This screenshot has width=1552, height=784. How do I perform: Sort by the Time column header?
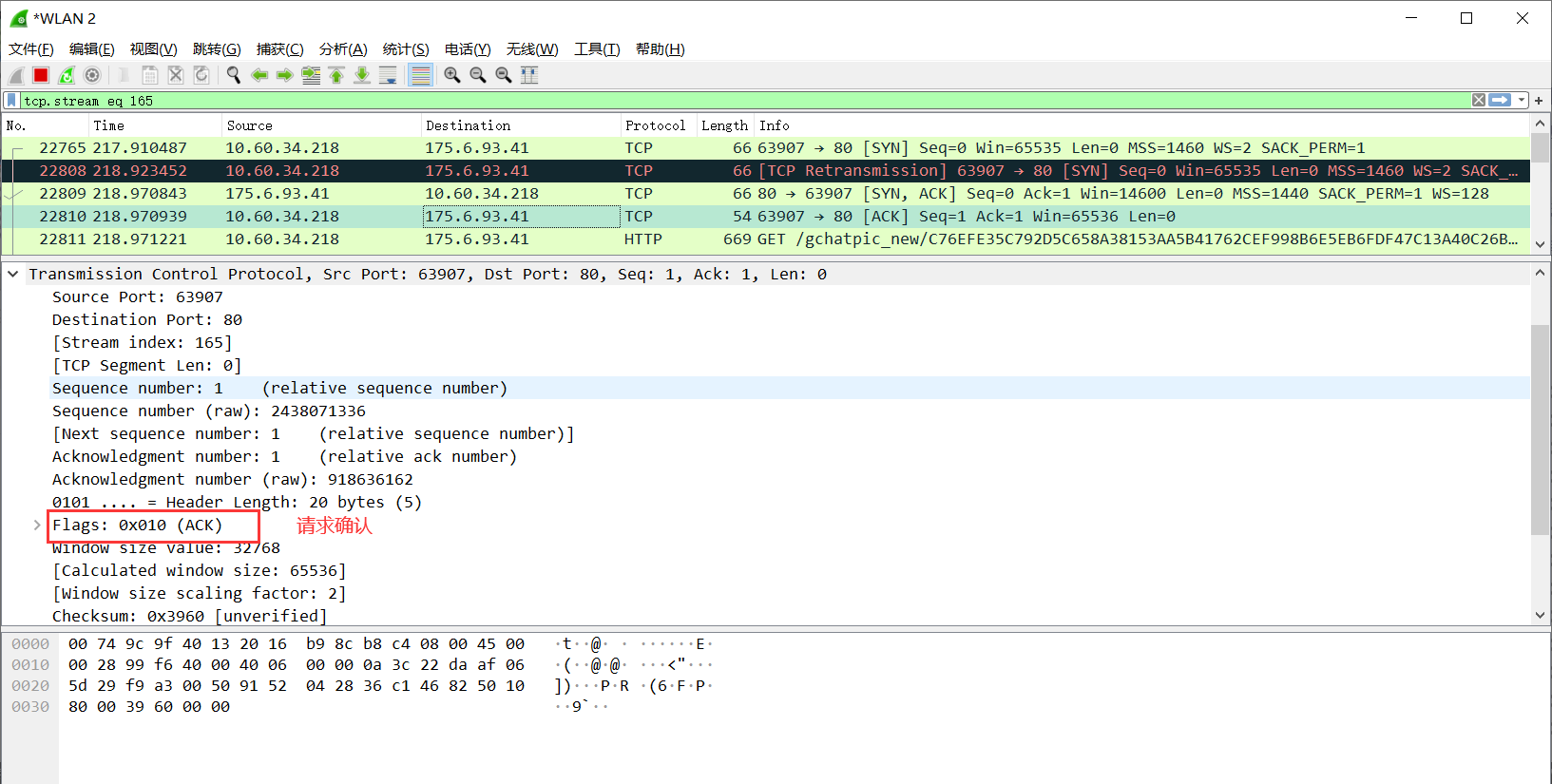tap(155, 125)
